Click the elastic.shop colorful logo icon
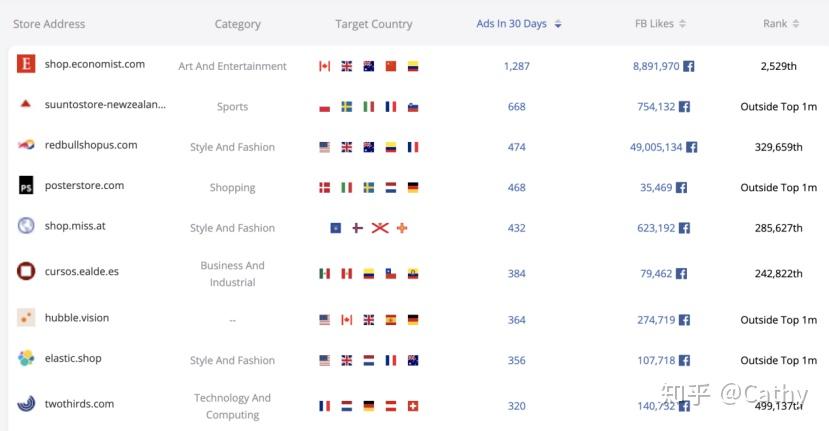This screenshot has width=829, height=431. click(x=26, y=358)
